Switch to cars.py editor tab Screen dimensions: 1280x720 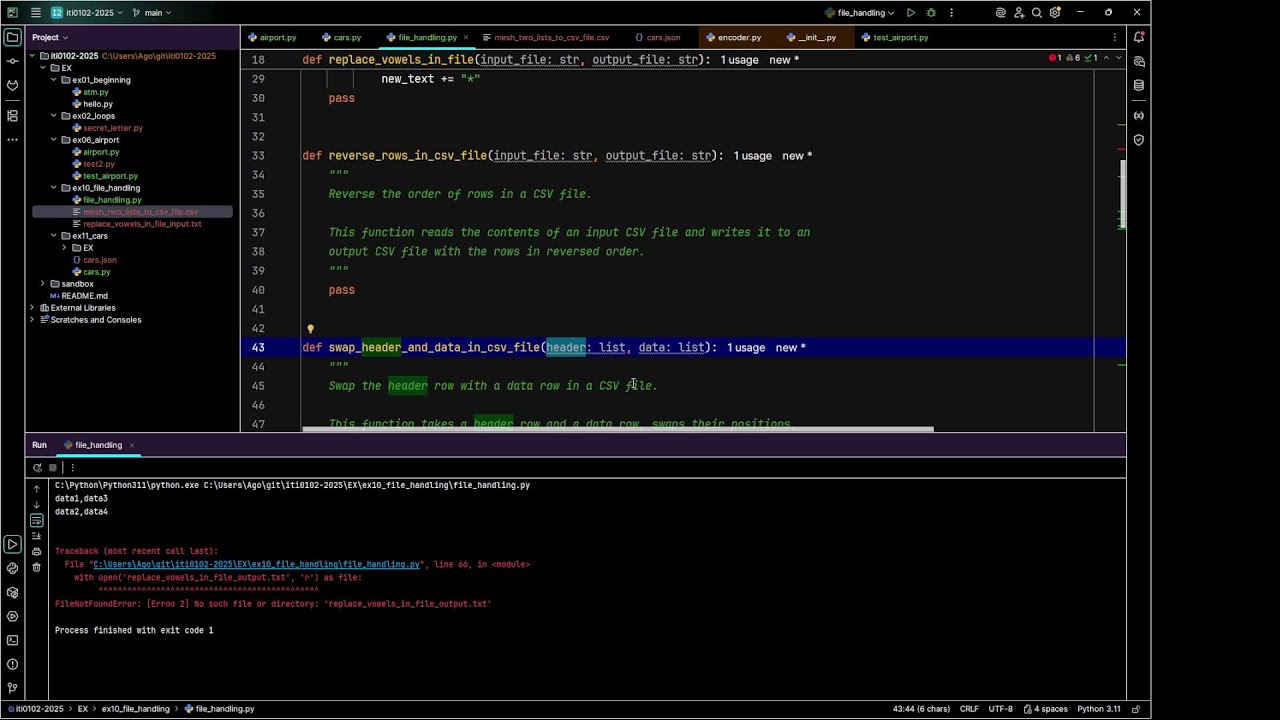[342, 37]
